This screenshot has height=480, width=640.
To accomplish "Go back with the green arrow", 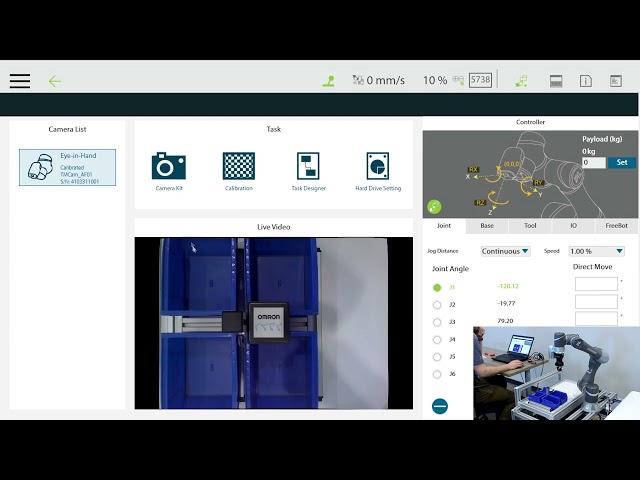I will point(55,81).
